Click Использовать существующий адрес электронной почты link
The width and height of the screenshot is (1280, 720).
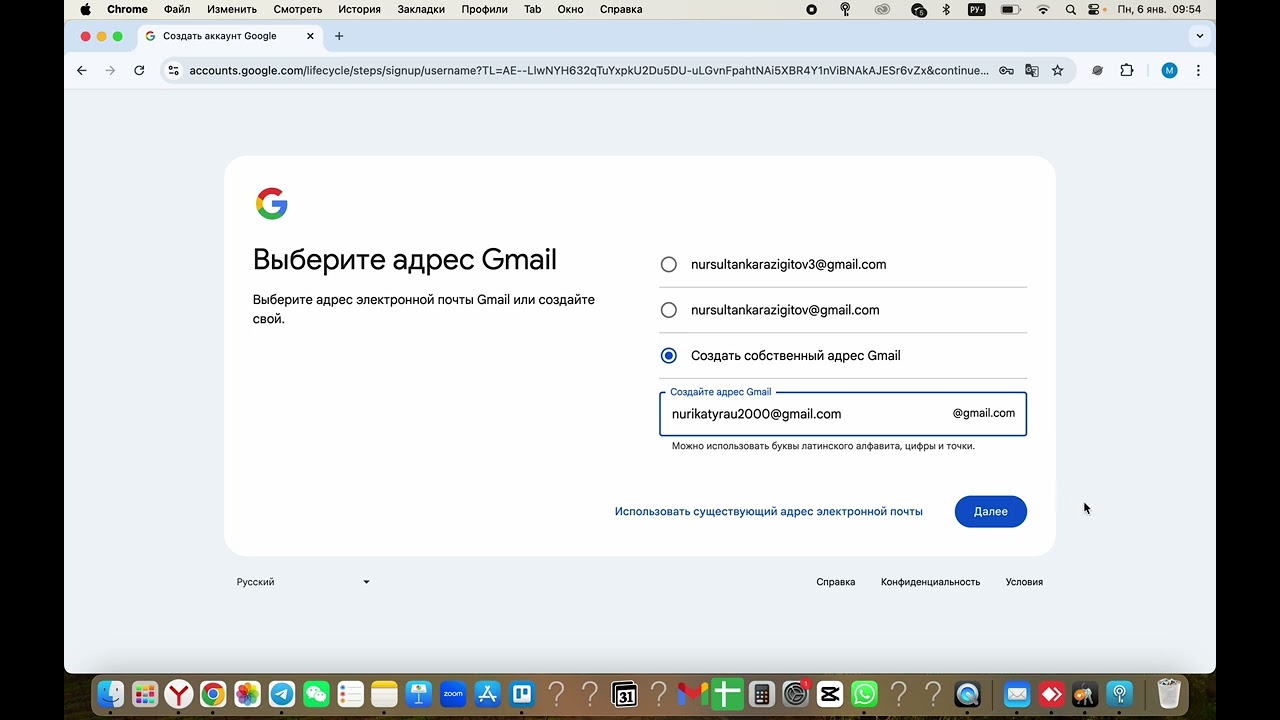[x=769, y=511]
